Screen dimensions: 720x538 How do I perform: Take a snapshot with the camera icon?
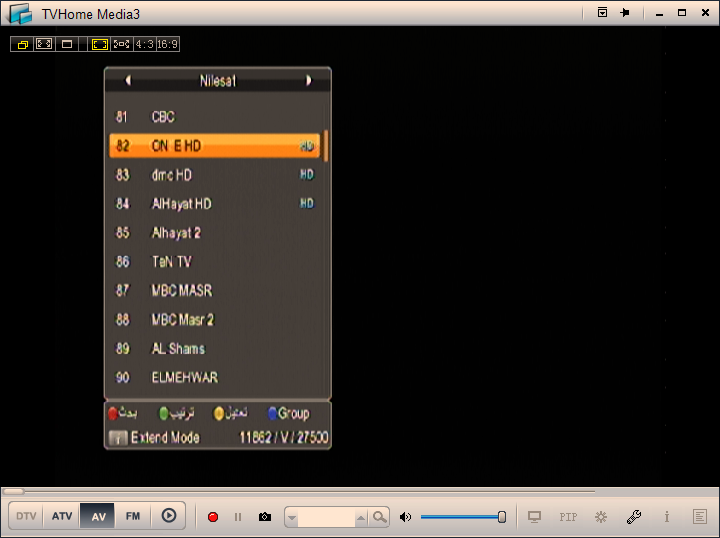click(264, 517)
